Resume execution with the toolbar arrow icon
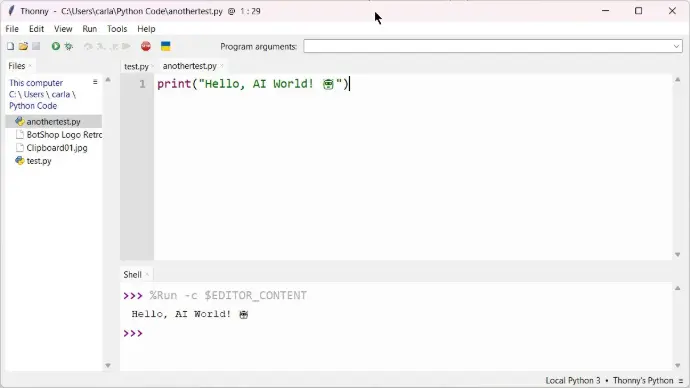This screenshot has height=388, width=690. (x=127, y=46)
